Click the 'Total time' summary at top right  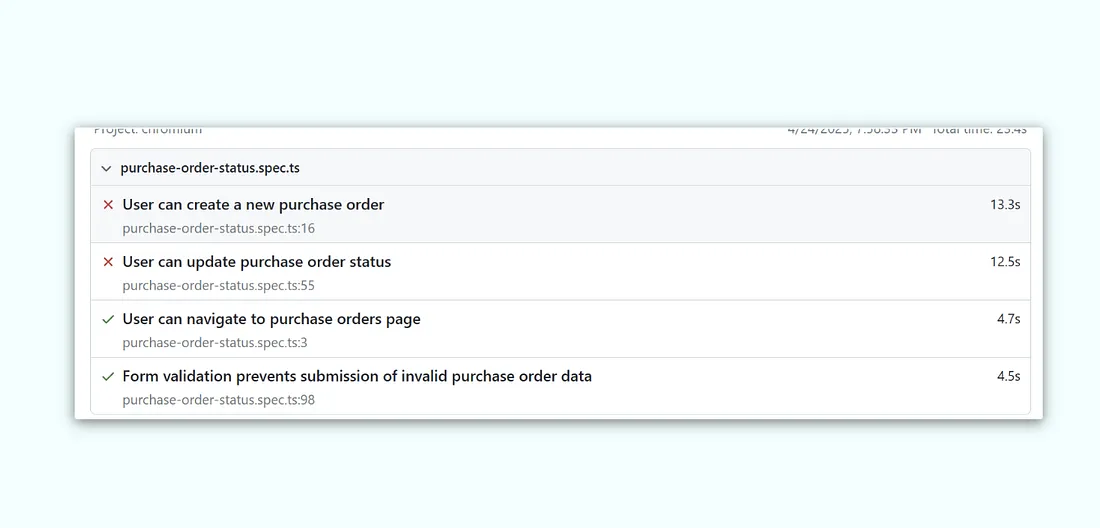[x=978, y=130]
